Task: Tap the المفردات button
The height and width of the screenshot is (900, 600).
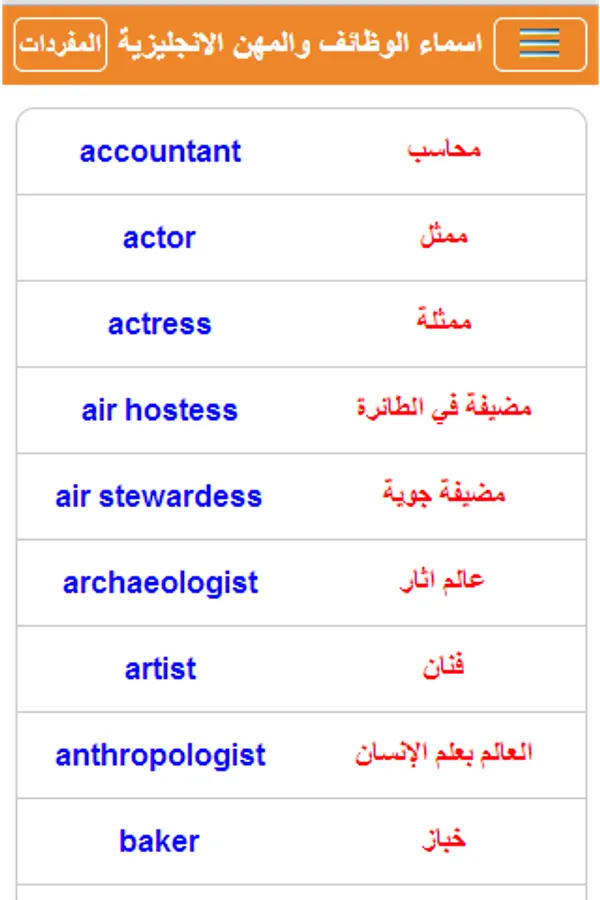Action: [x=60, y=44]
